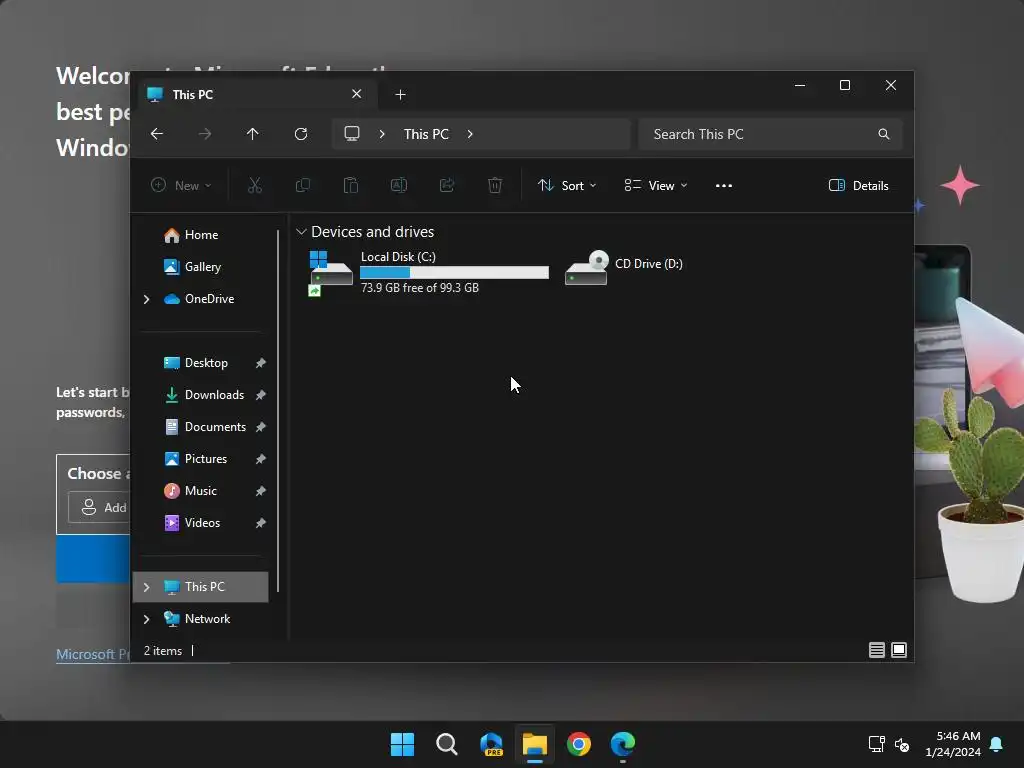Open the New dropdown

pyautogui.click(x=181, y=185)
